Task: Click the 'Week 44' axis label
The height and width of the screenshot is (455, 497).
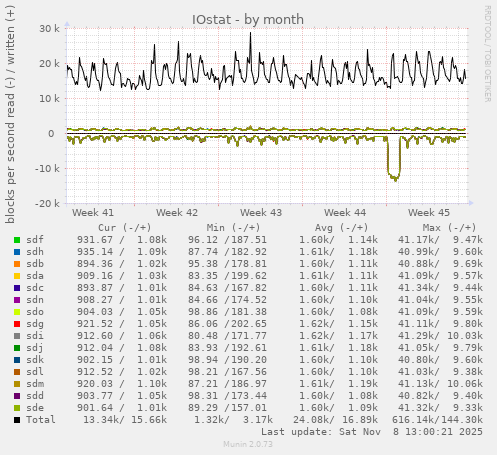Action: [345, 213]
